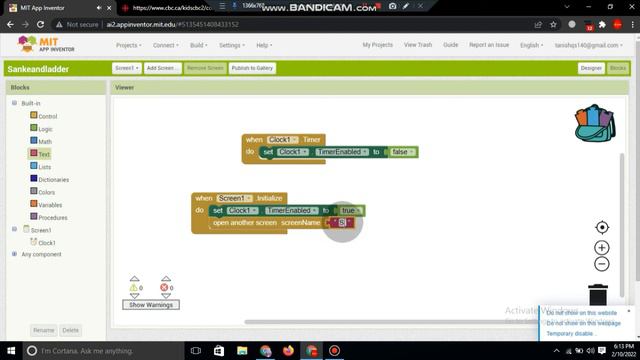Click the warning triangle counter icon
The image size is (640, 360).
[x=133, y=288]
